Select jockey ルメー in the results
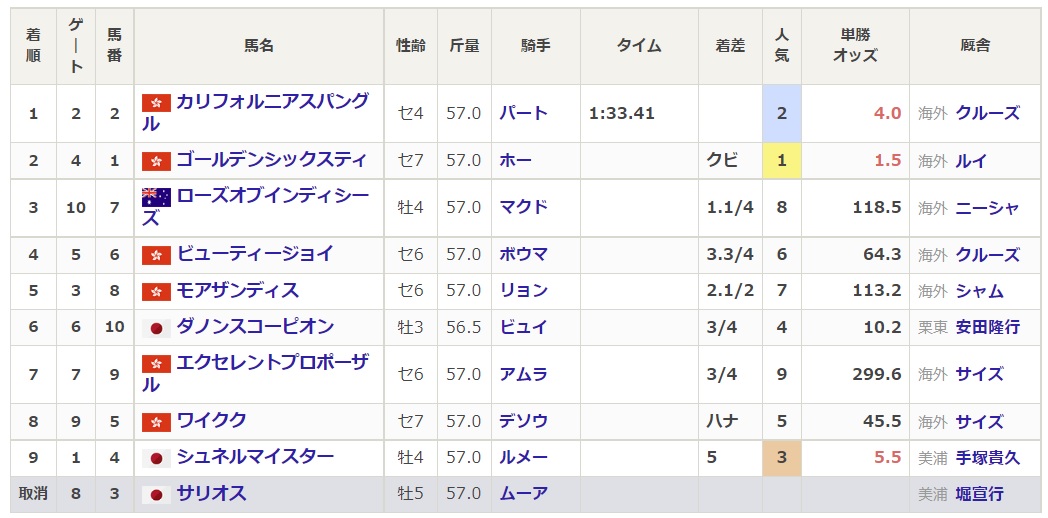This screenshot has height=518, width=1048. (x=523, y=458)
